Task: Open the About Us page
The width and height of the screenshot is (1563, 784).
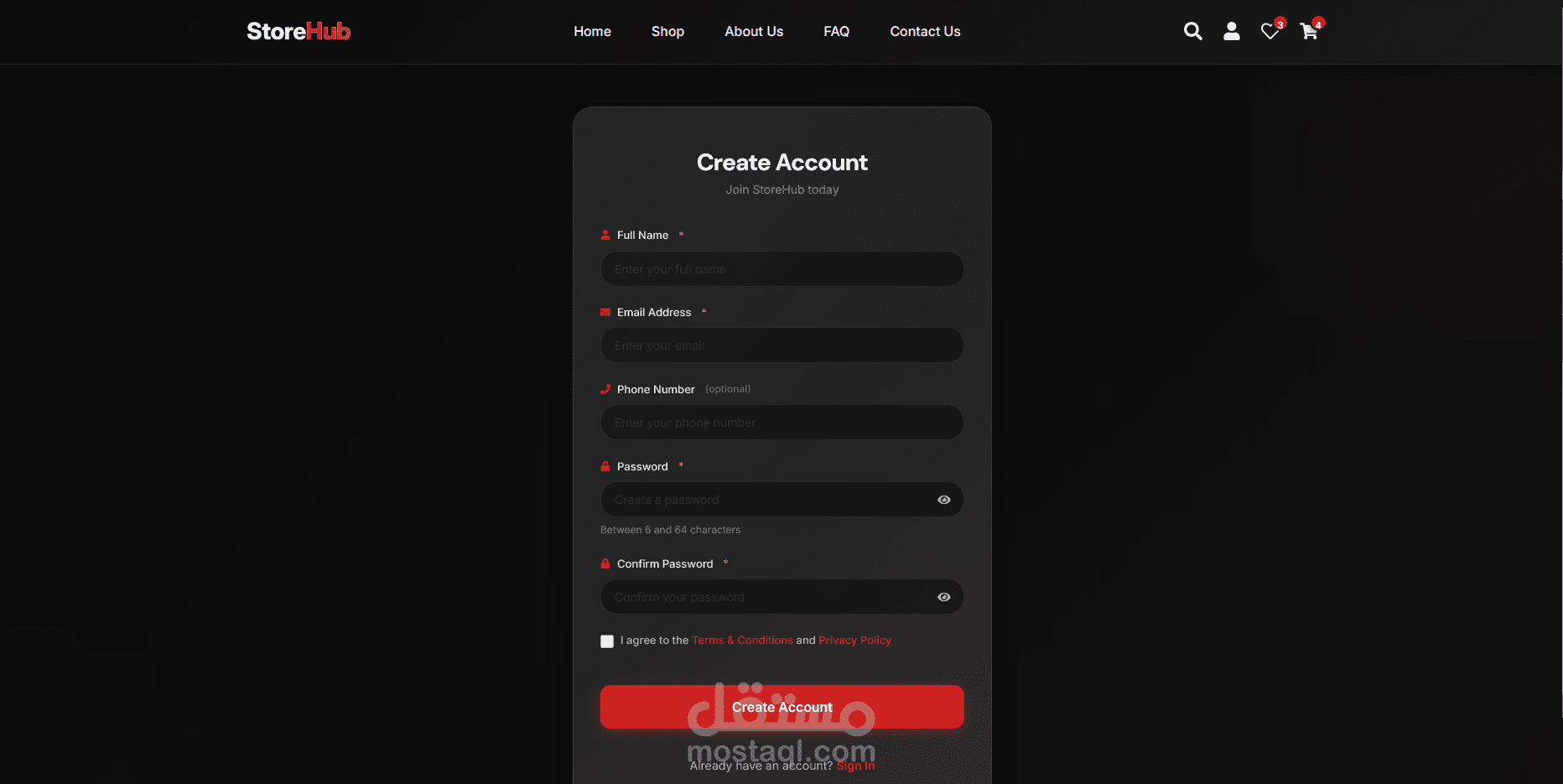Action: pyautogui.click(x=754, y=31)
